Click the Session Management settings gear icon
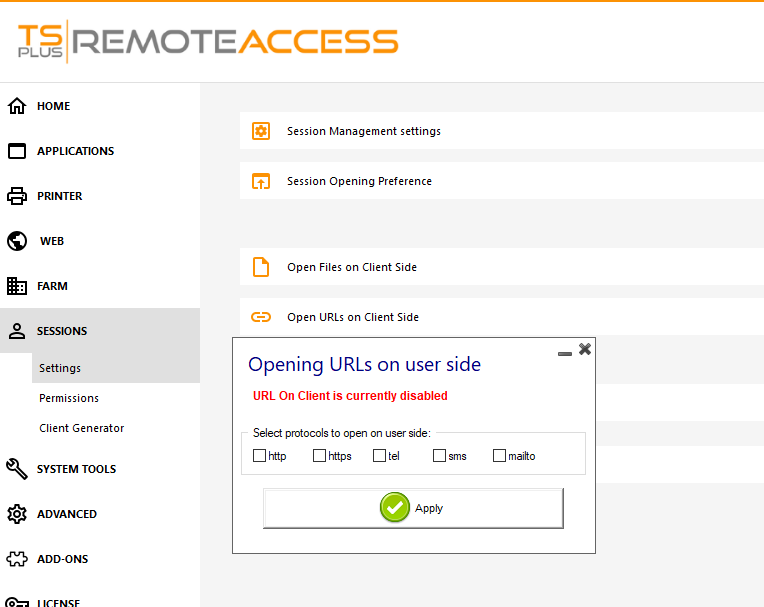Screen dimensions: 764x607 point(261,131)
